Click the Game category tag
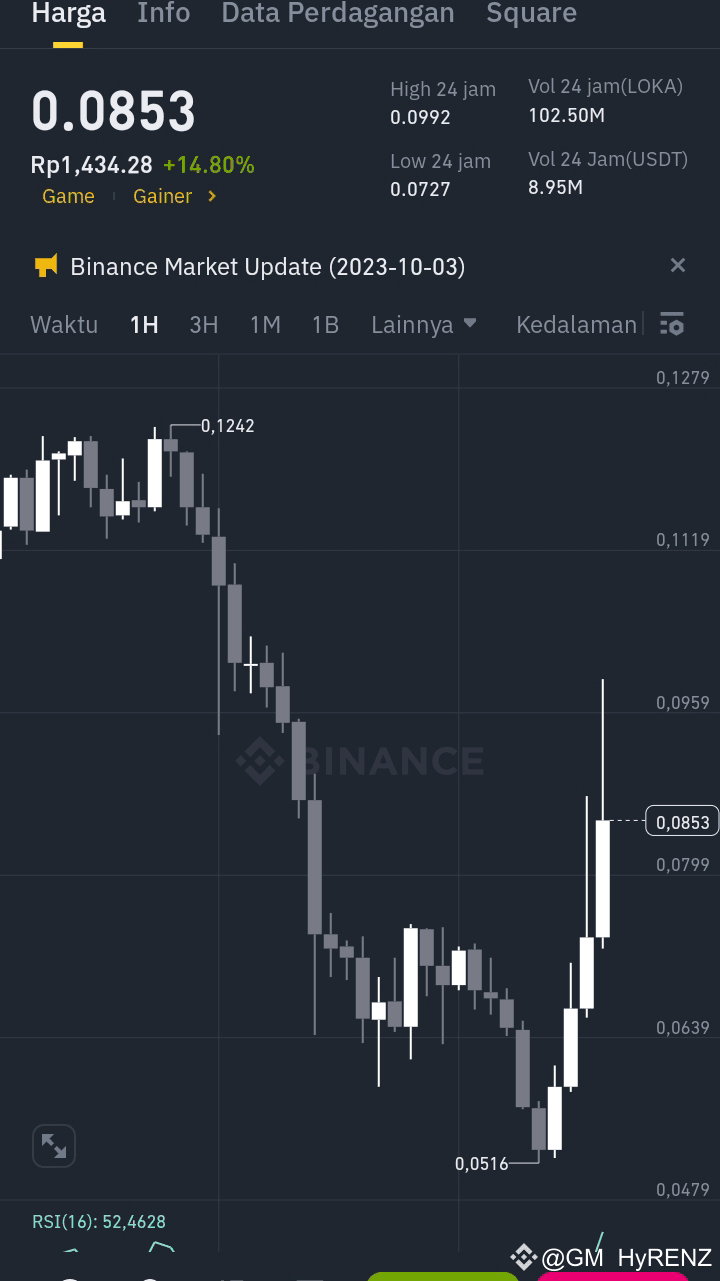Image resolution: width=720 pixels, height=1281 pixels. (x=68, y=196)
